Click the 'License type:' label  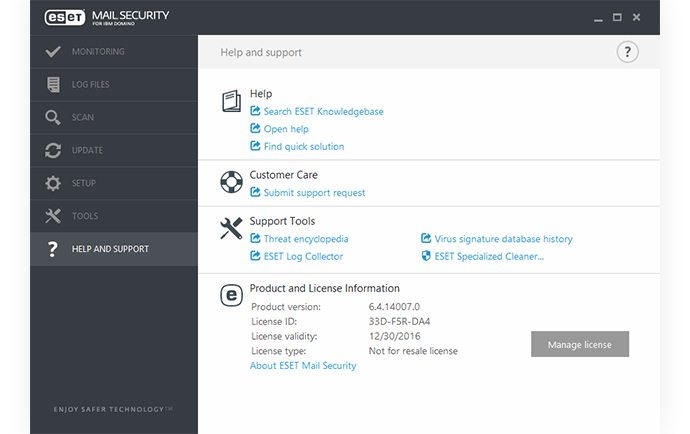(x=279, y=351)
